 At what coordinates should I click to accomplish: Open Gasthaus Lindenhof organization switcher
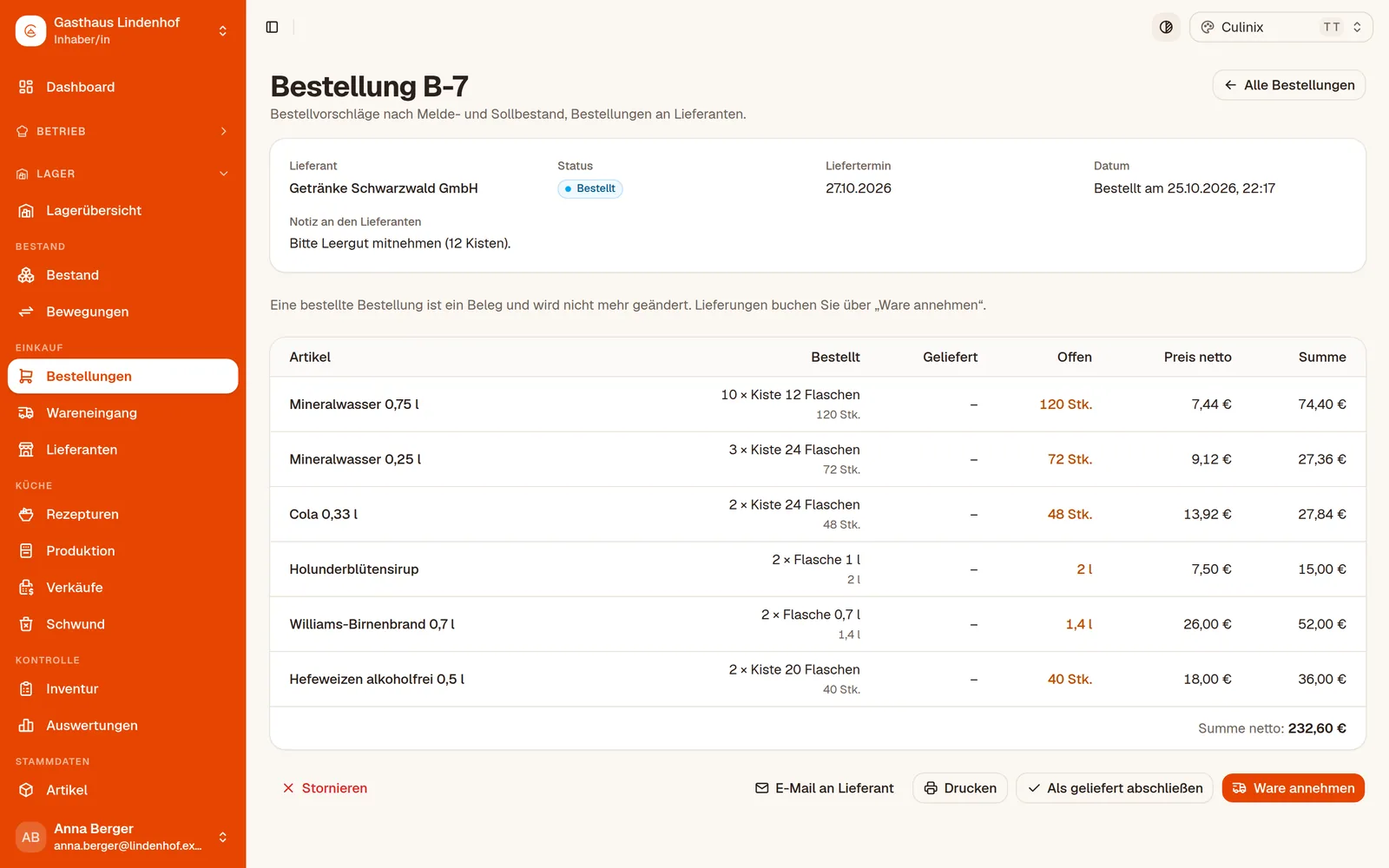pyautogui.click(x=122, y=30)
